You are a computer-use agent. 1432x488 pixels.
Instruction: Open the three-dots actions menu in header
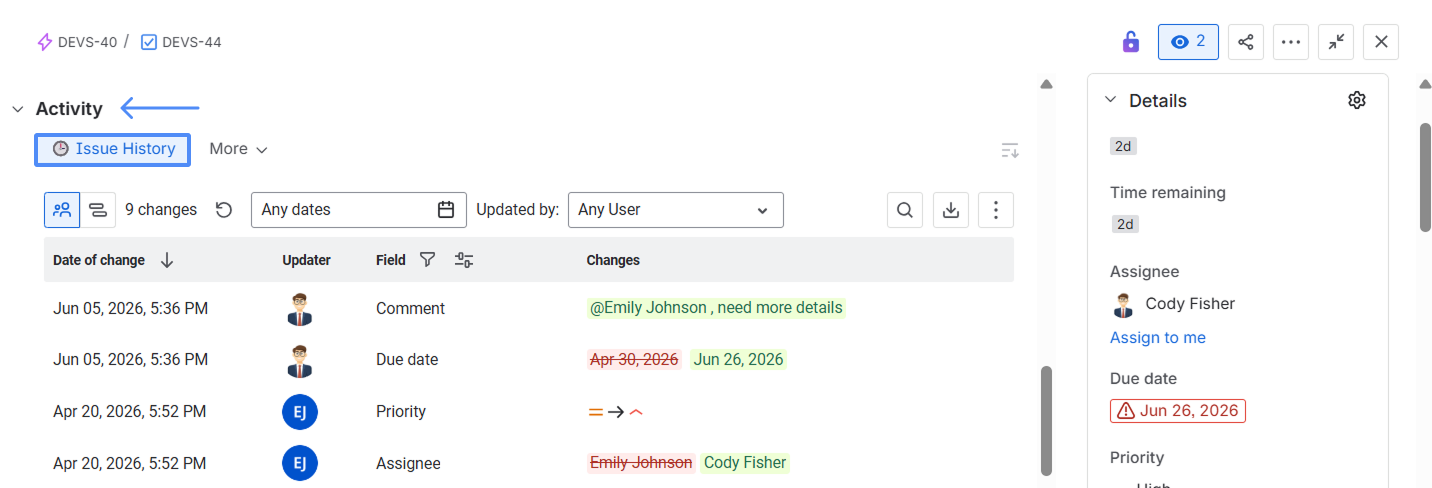(x=1291, y=42)
